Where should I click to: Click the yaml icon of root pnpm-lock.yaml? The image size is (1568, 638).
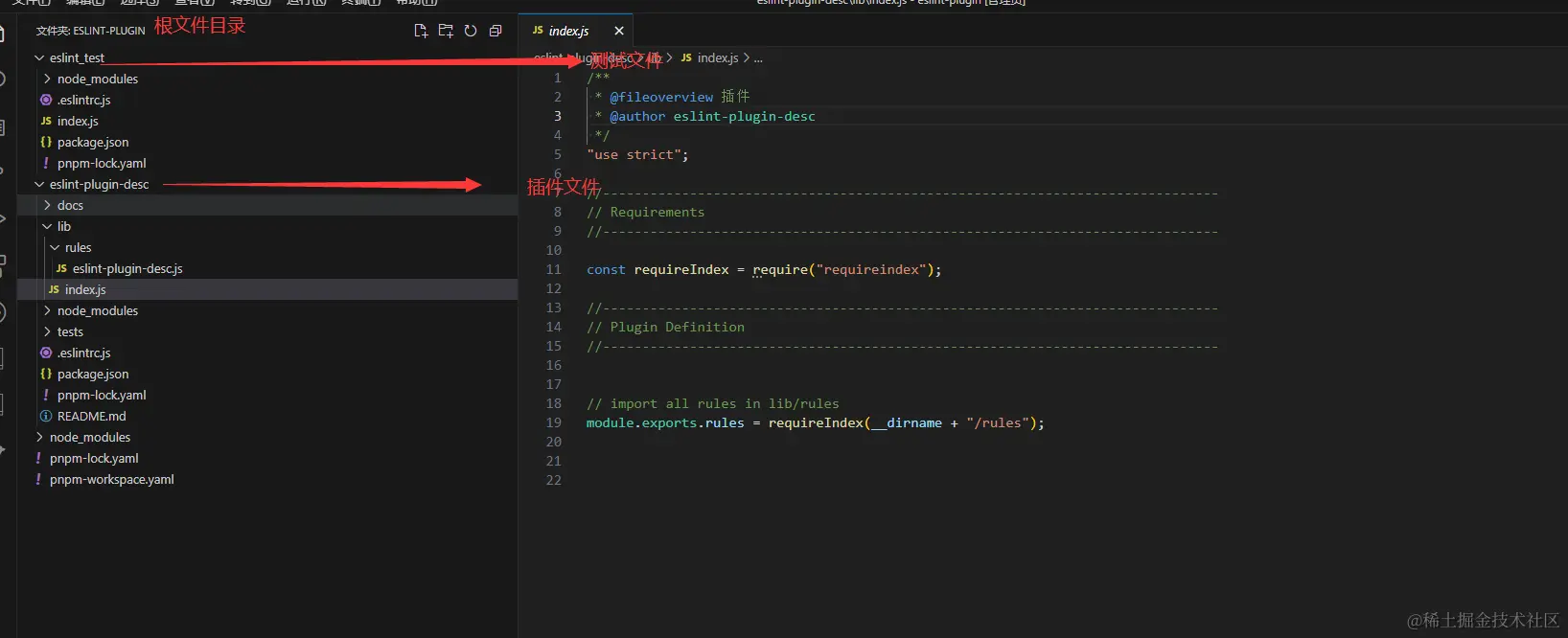(x=38, y=459)
